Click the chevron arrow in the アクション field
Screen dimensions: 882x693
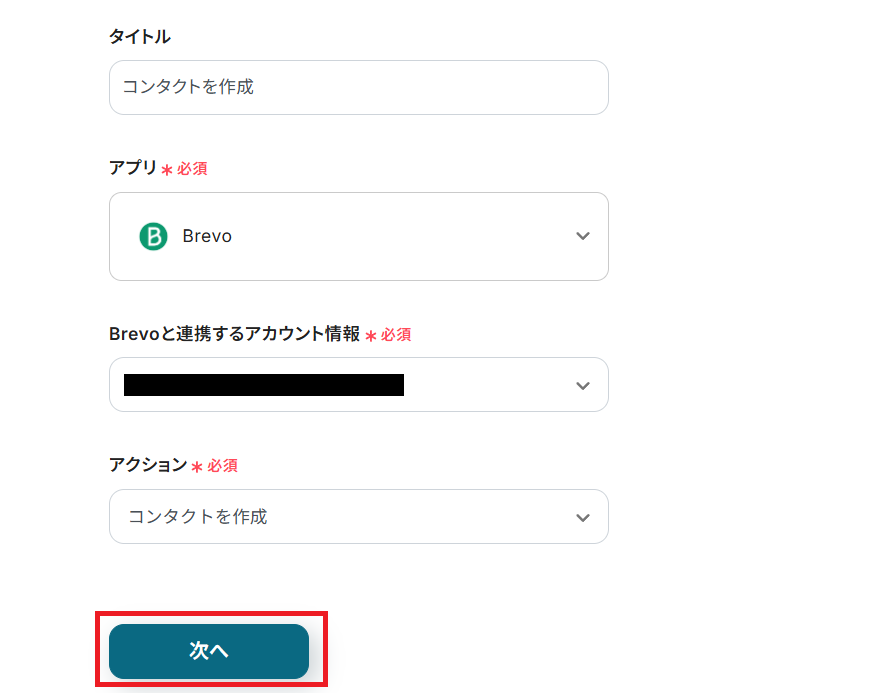coord(583,517)
